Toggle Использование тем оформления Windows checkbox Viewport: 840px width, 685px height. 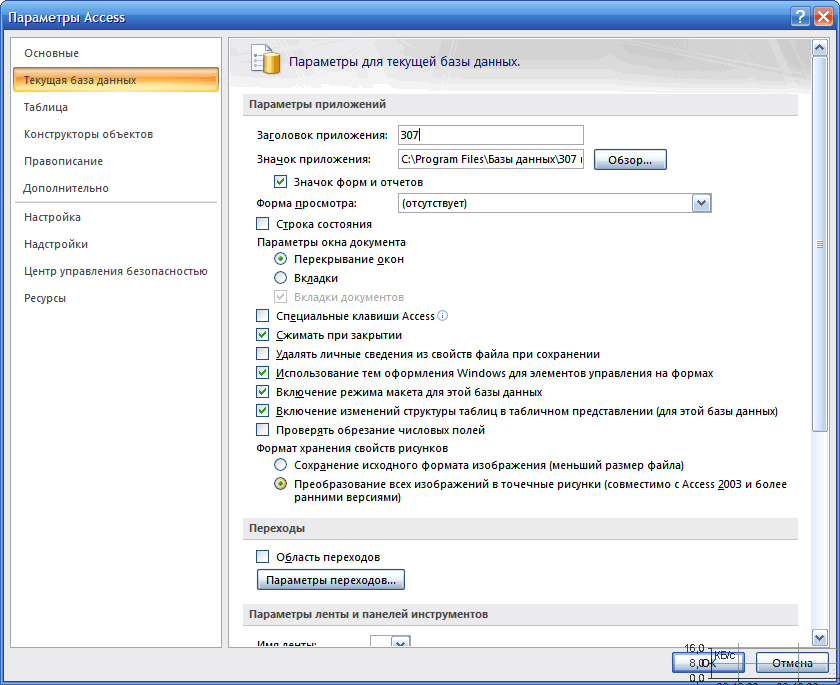[262, 373]
